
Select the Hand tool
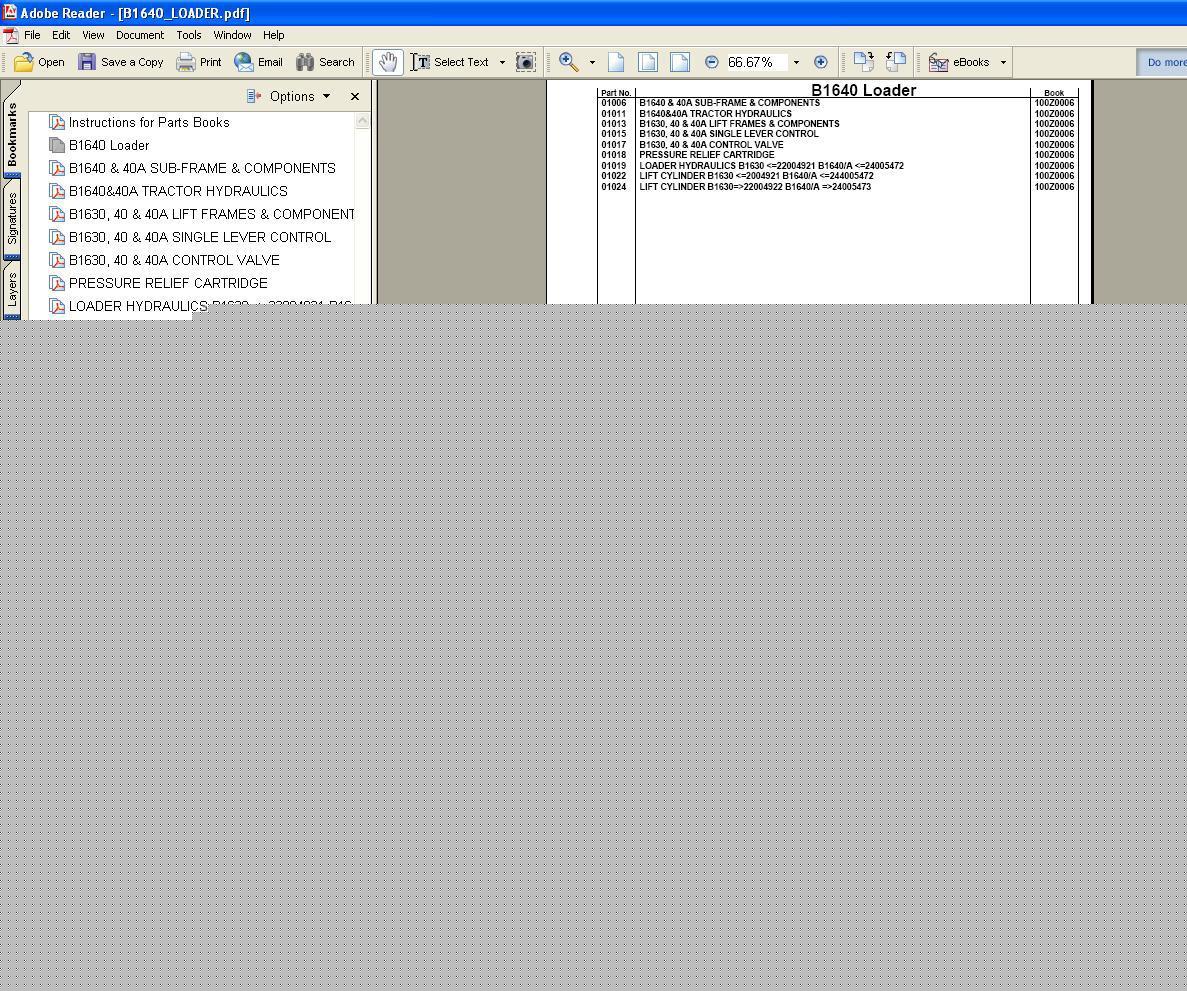[388, 62]
